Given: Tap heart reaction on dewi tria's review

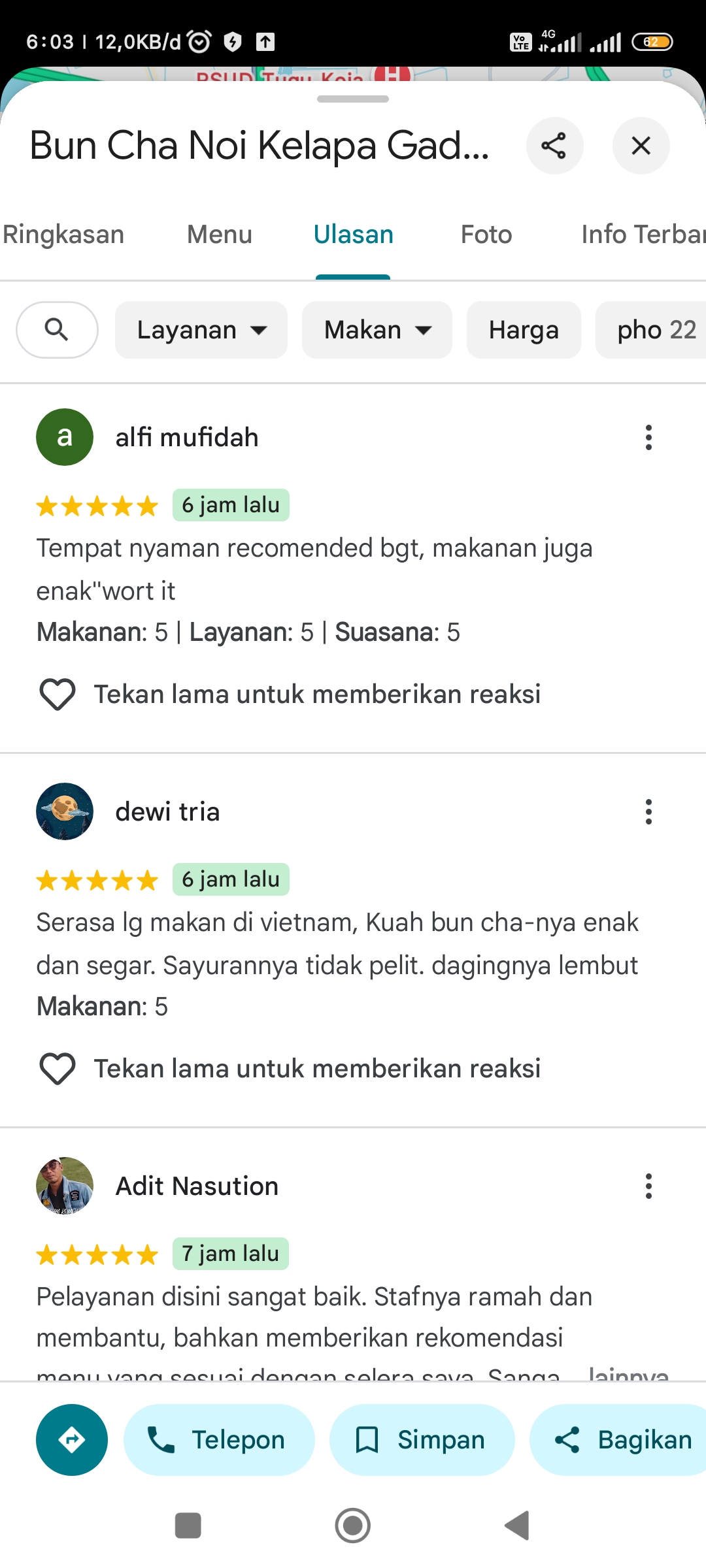Looking at the screenshot, I should tap(58, 1069).
